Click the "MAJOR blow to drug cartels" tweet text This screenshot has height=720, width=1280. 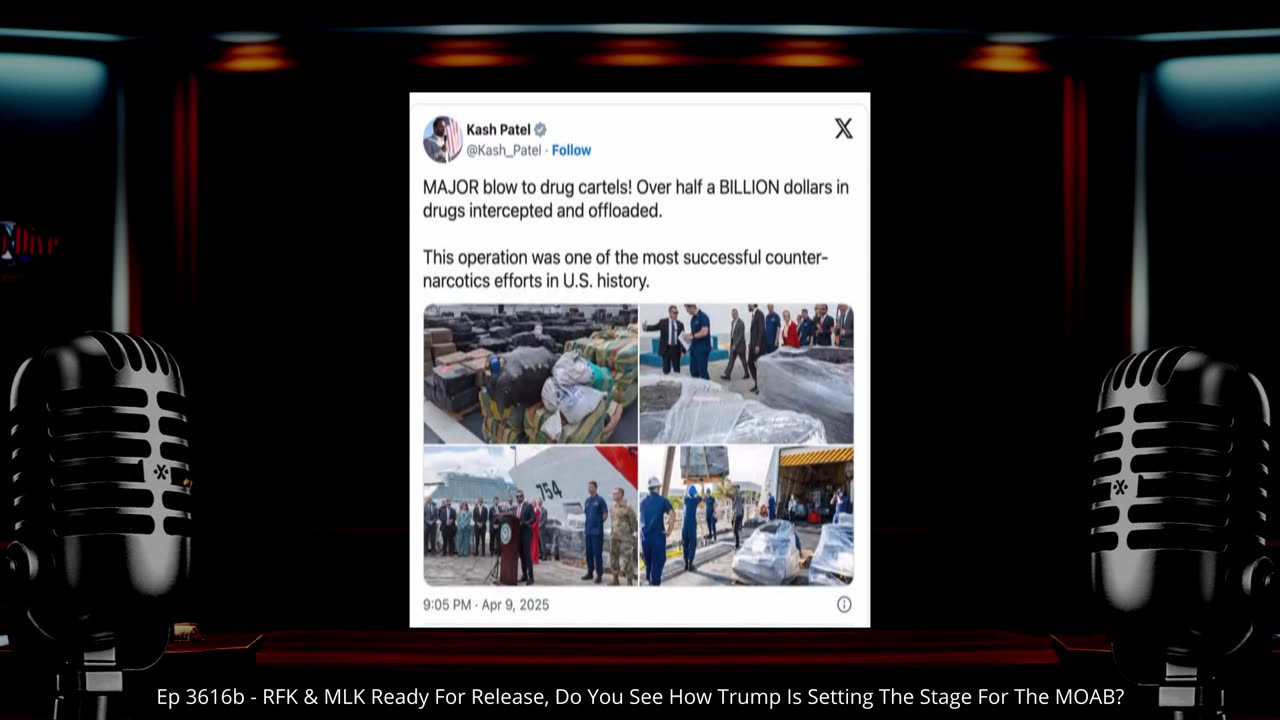click(x=636, y=199)
